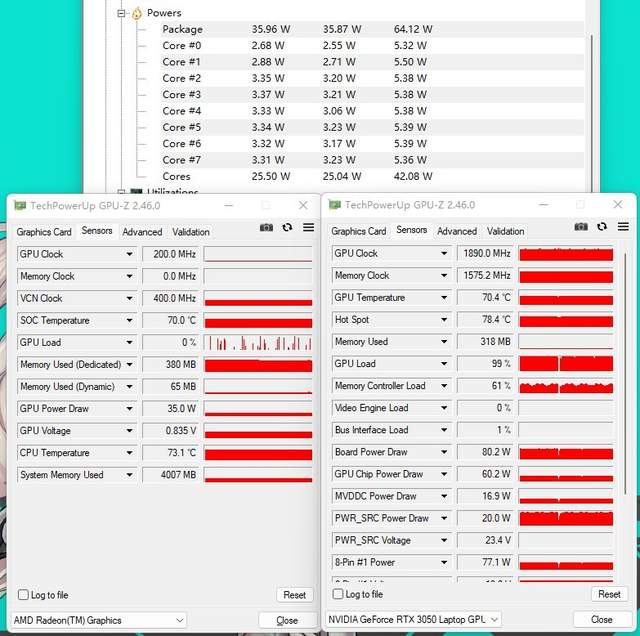Viewport: 640px width, 636px height.
Task: Click Package max value 64.12 W
Action: 413,29
